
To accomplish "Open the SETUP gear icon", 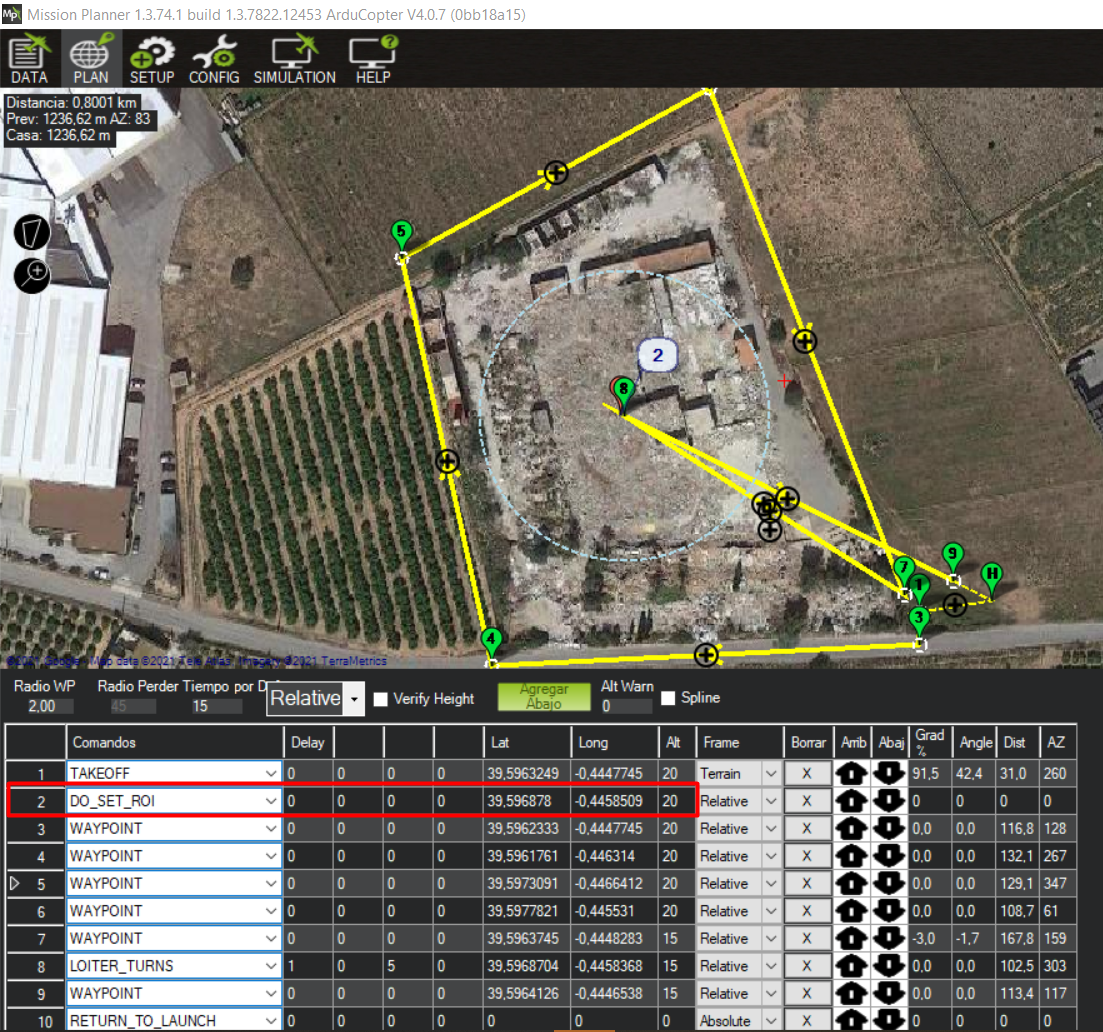I will click(x=152, y=59).
